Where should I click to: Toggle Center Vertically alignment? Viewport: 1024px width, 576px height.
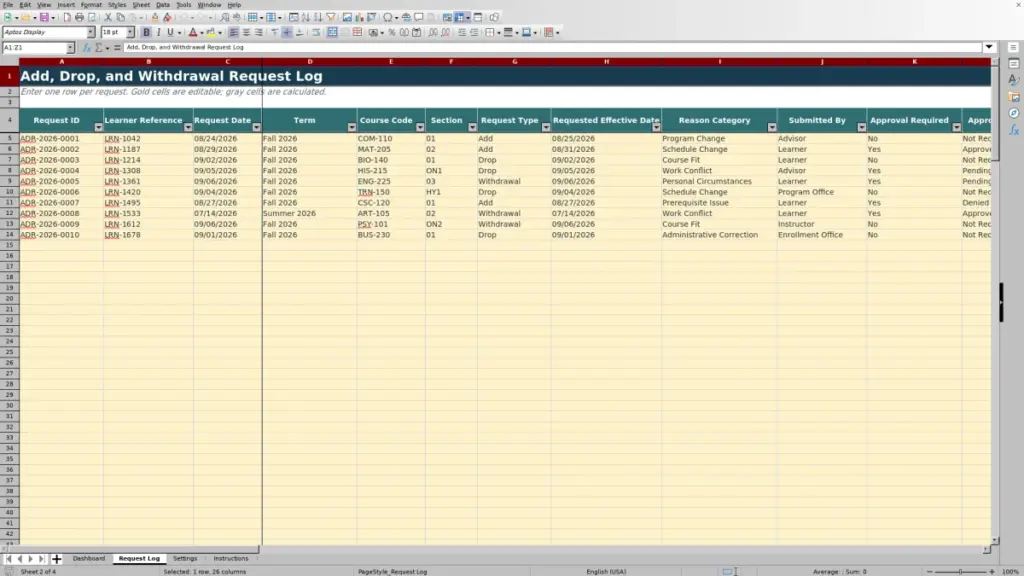coord(287,33)
